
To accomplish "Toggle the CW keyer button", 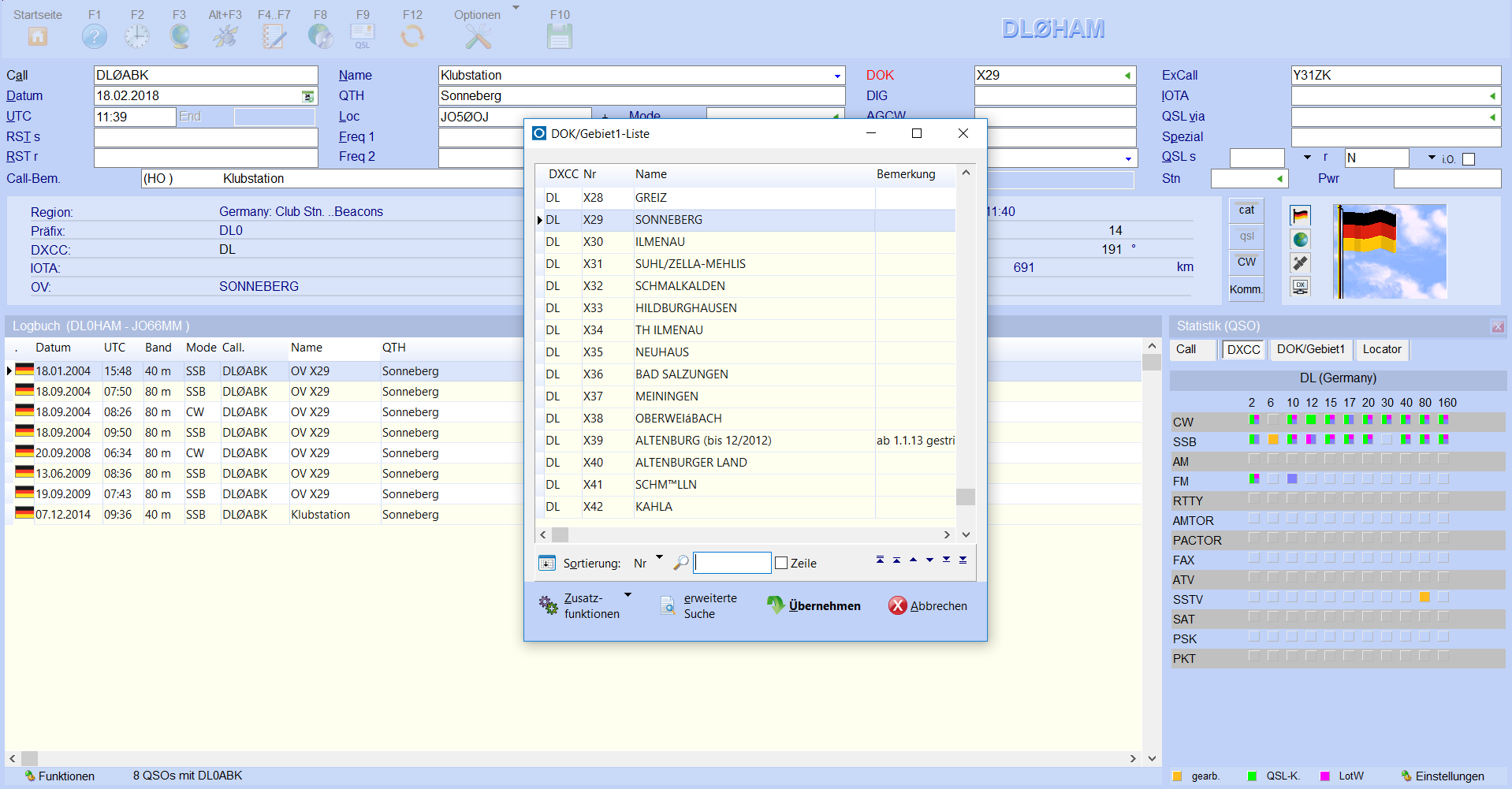I will (x=1246, y=262).
